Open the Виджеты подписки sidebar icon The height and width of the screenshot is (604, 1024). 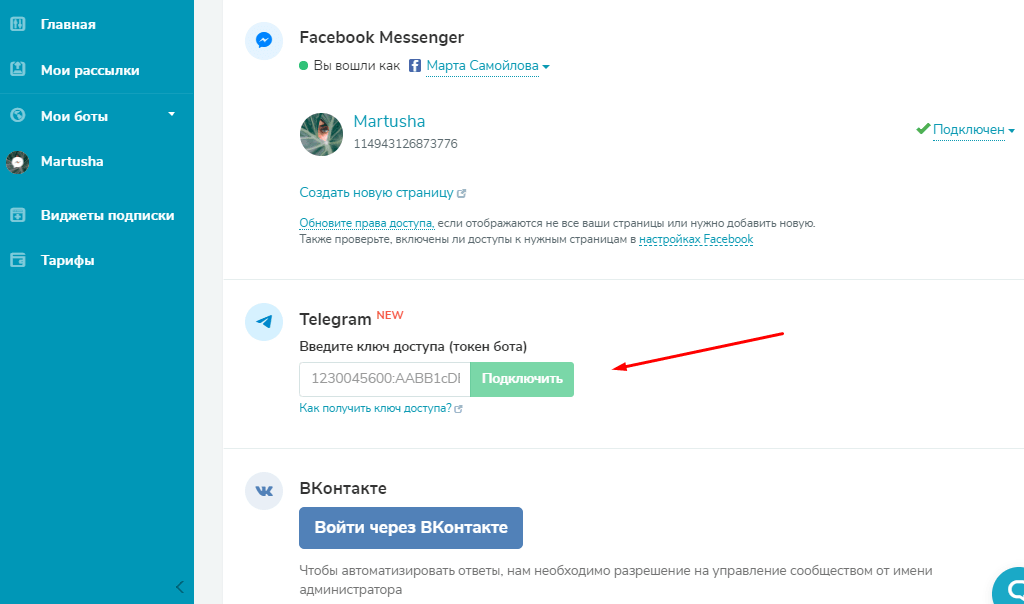tap(17, 214)
